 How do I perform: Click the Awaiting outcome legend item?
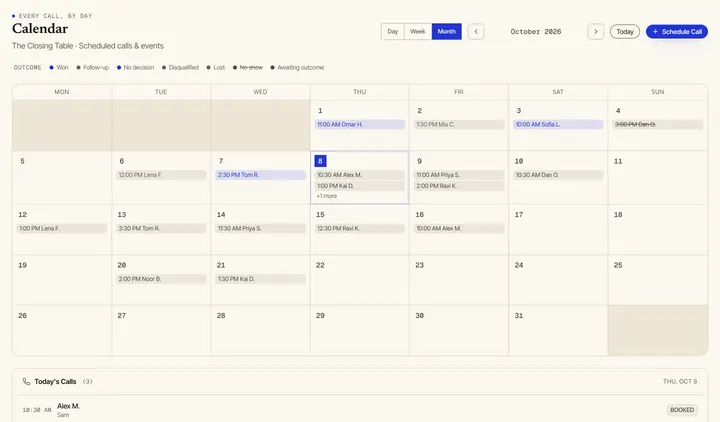pyautogui.click(x=297, y=68)
